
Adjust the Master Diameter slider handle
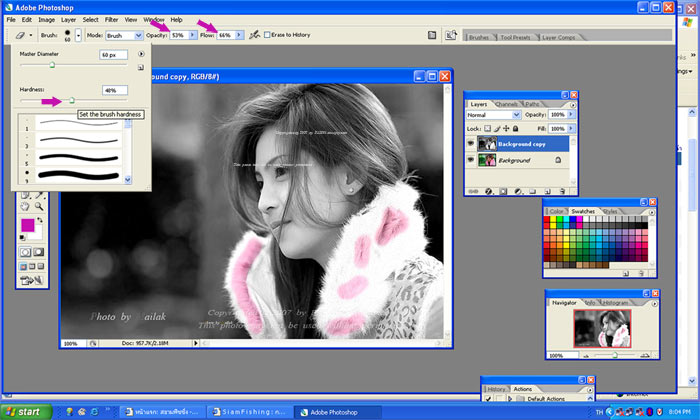coord(52,65)
